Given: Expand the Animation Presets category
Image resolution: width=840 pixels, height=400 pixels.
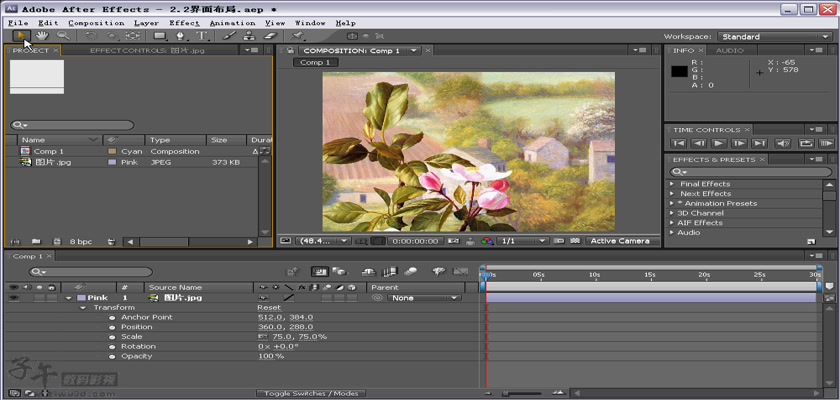Looking at the screenshot, I should click(672, 203).
